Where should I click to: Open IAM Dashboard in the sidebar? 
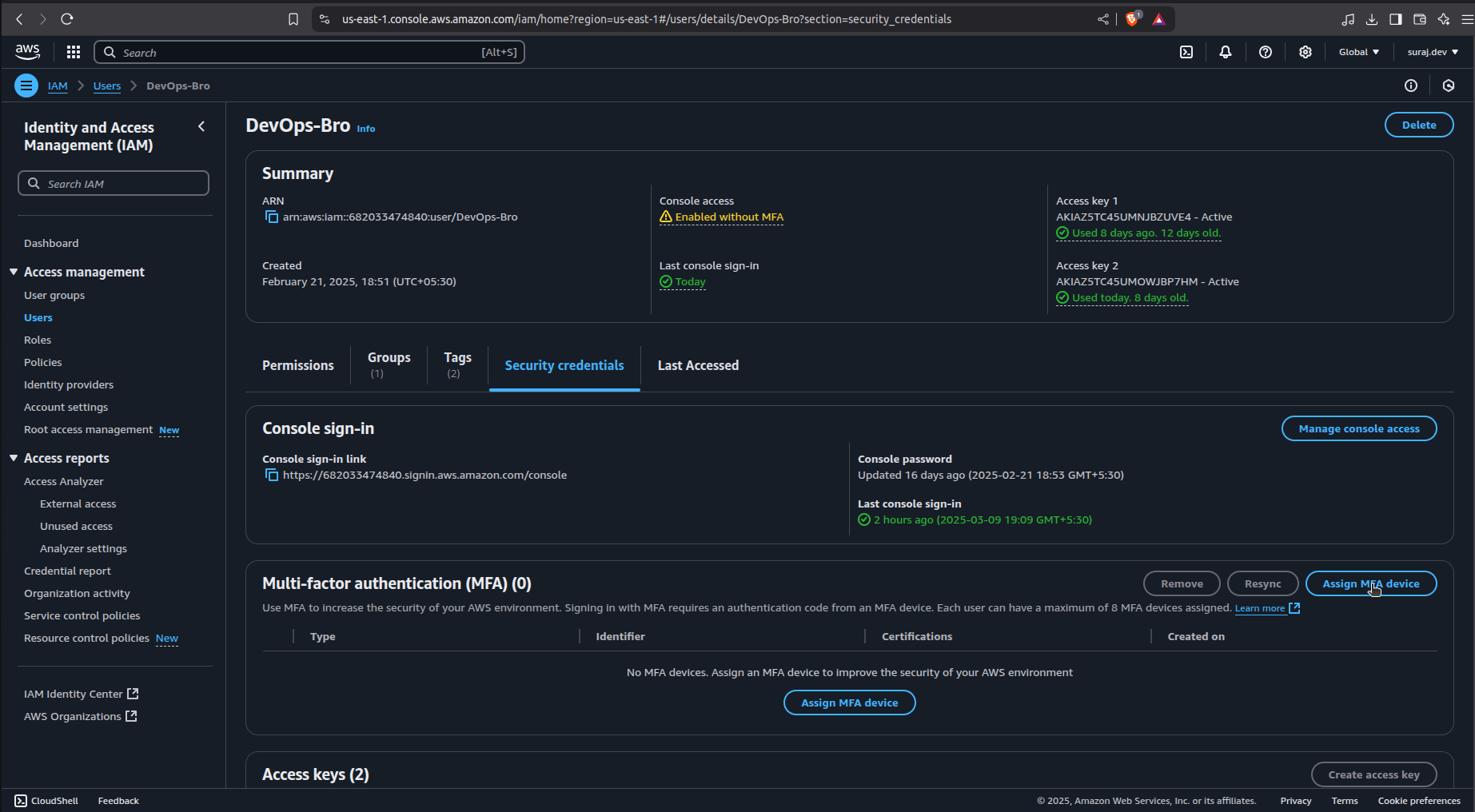click(x=51, y=243)
